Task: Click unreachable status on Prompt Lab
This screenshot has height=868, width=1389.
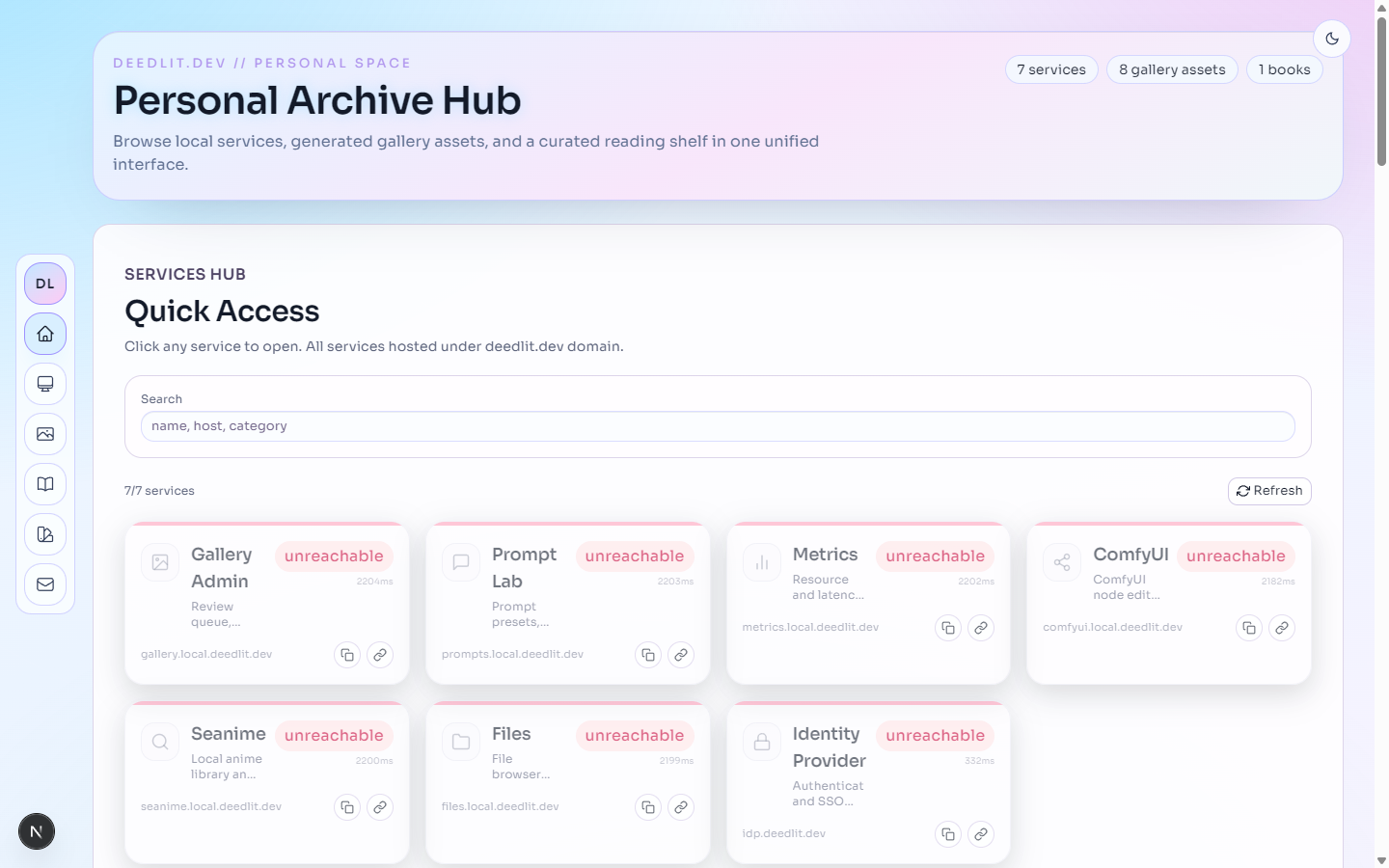Action: pyautogui.click(x=635, y=556)
